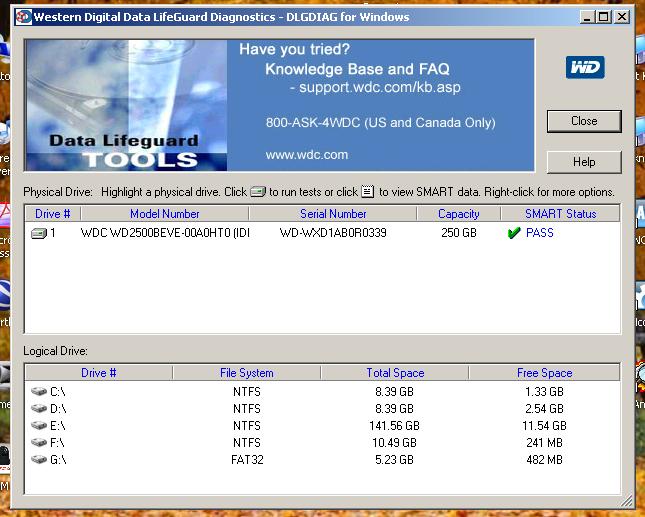The image size is (645, 517).
Task: Click the 10.49 GB total space value
Action: coord(394,443)
